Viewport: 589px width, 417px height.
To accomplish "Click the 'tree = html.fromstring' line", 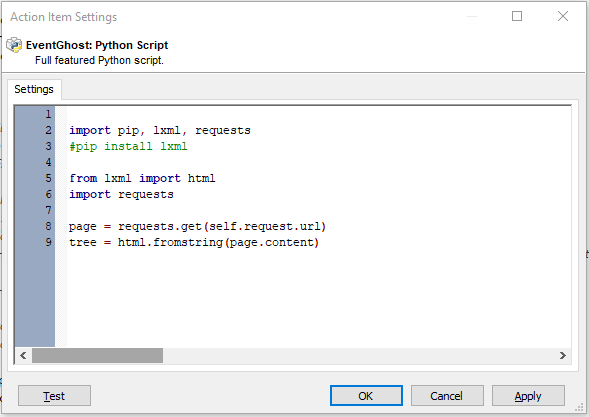I will click(x=194, y=242).
